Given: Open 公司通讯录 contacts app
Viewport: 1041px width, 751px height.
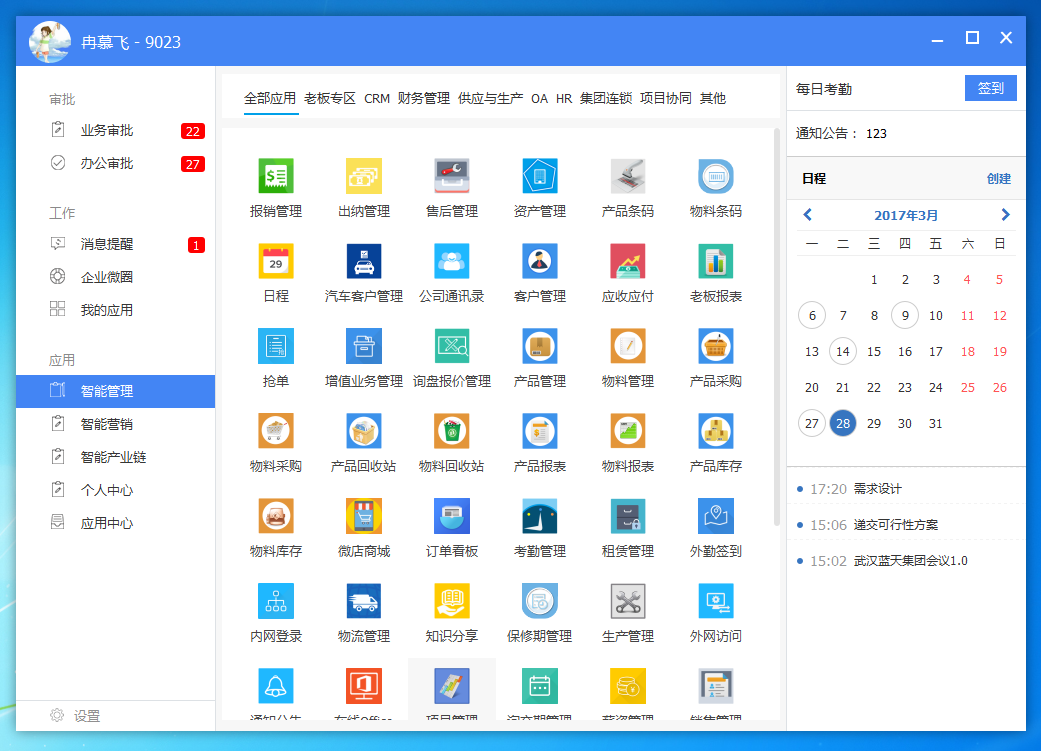Looking at the screenshot, I should tap(451, 262).
